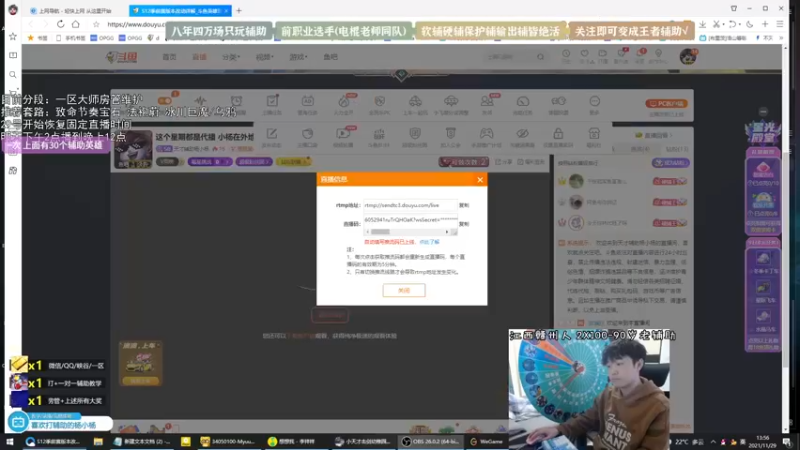Click the video play icon with the NEW badge
Image resolution: width=800 pixels, height=450 pixels.
click(x=343, y=134)
